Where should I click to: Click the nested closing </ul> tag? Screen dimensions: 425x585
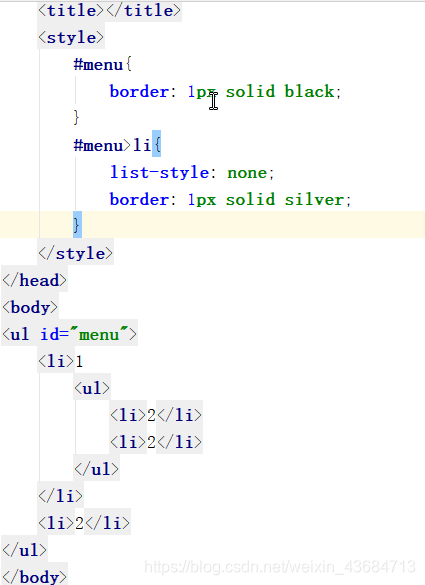point(97,469)
